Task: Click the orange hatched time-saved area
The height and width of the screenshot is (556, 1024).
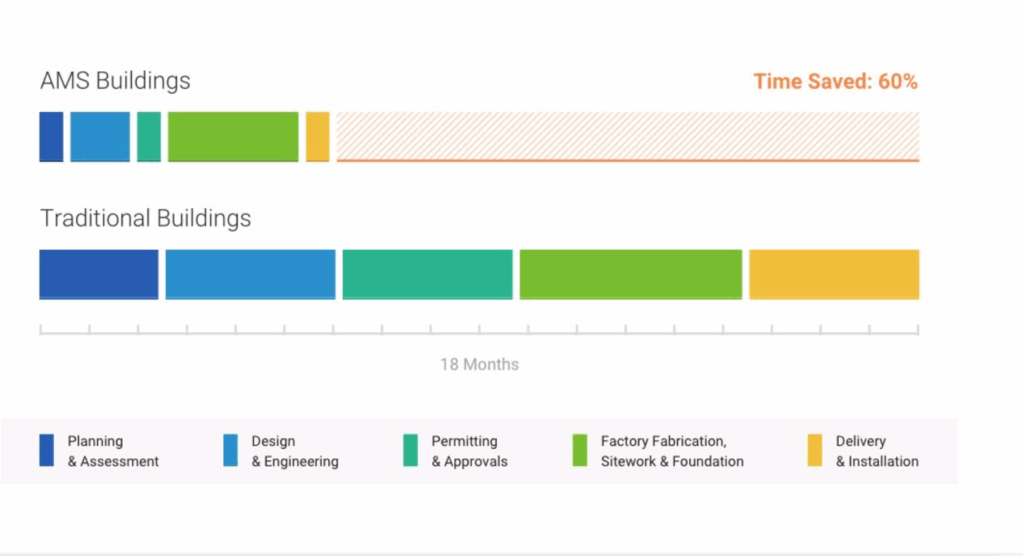Action: pyautogui.click(x=628, y=137)
